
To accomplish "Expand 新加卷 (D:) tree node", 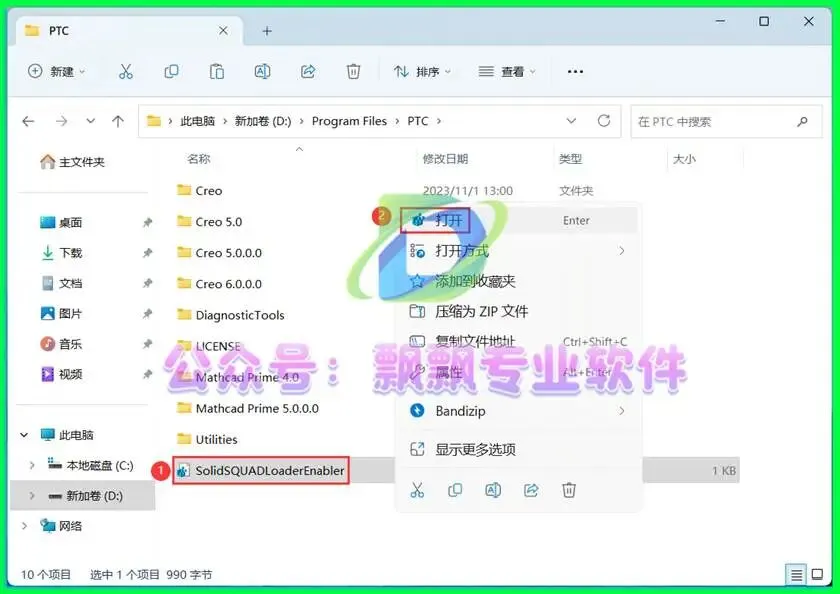I will tap(32, 496).
